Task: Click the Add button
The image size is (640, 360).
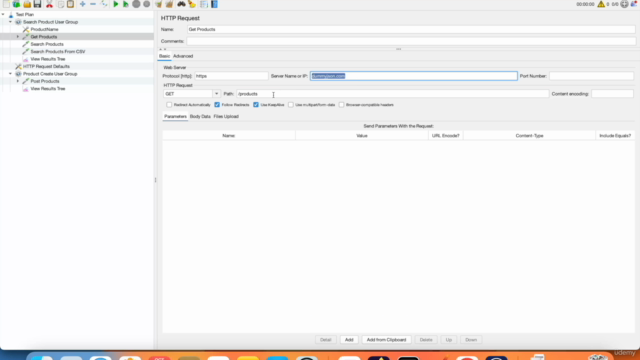Action: point(349,340)
